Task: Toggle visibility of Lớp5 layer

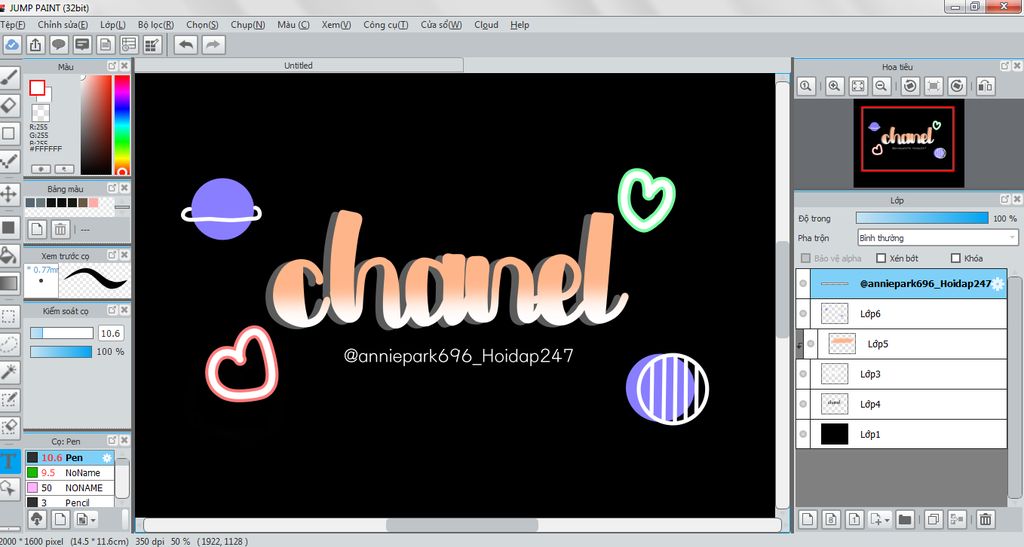Action: coord(810,343)
